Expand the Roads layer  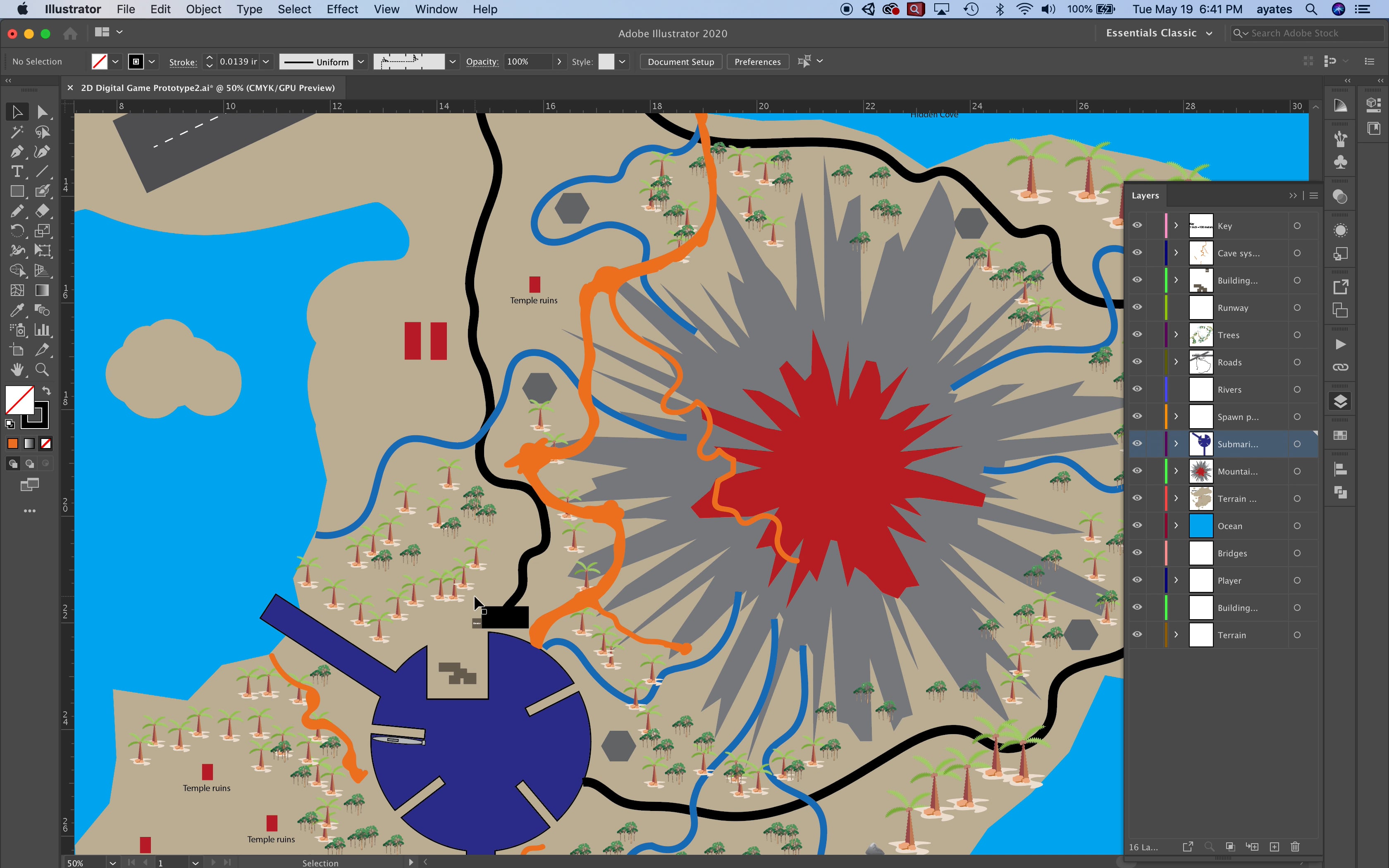(1176, 362)
